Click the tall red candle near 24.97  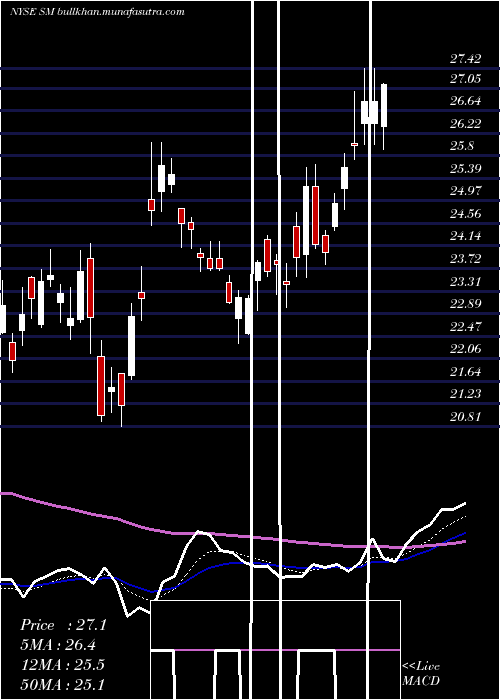[316, 215]
